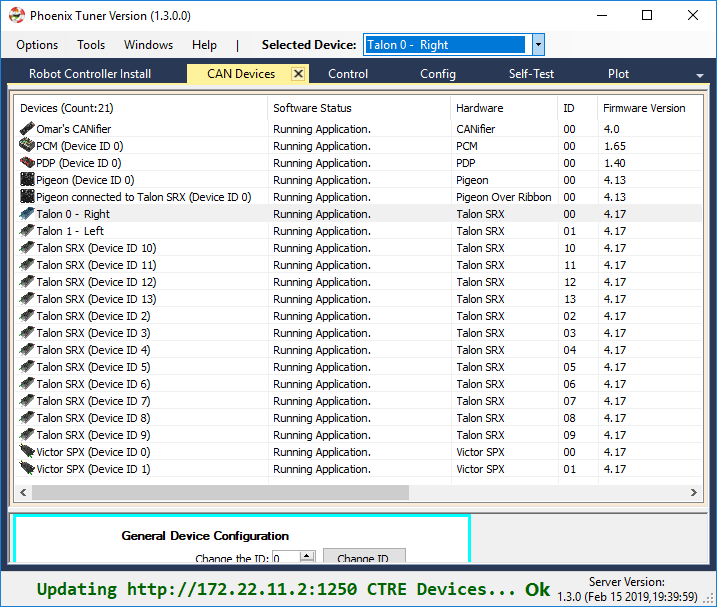The height and width of the screenshot is (607, 717).
Task: Click the PCM (Device ID 0) icon
Action: 27,145
